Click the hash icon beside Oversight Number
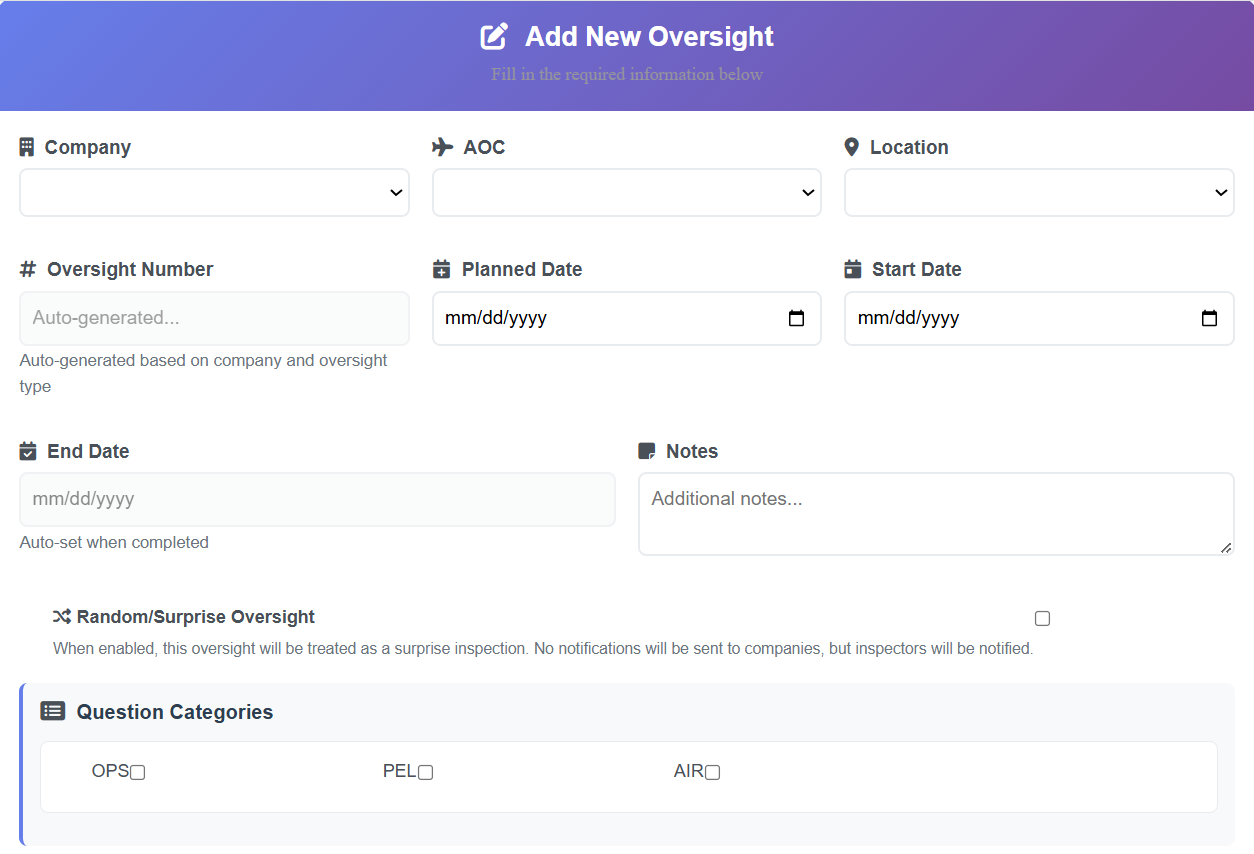Screen dimensions: 1254x854 click(28, 269)
